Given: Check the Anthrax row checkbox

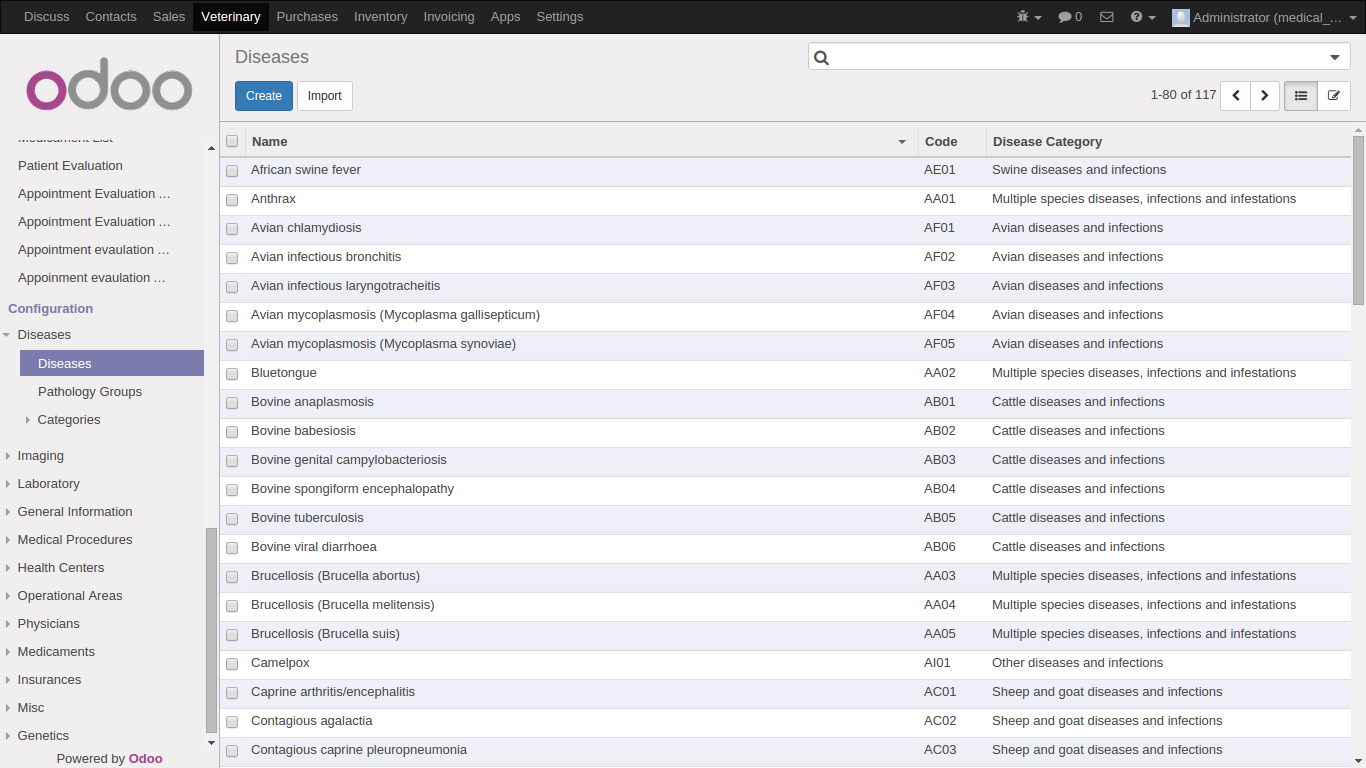Looking at the screenshot, I should [x=232, y=200].
